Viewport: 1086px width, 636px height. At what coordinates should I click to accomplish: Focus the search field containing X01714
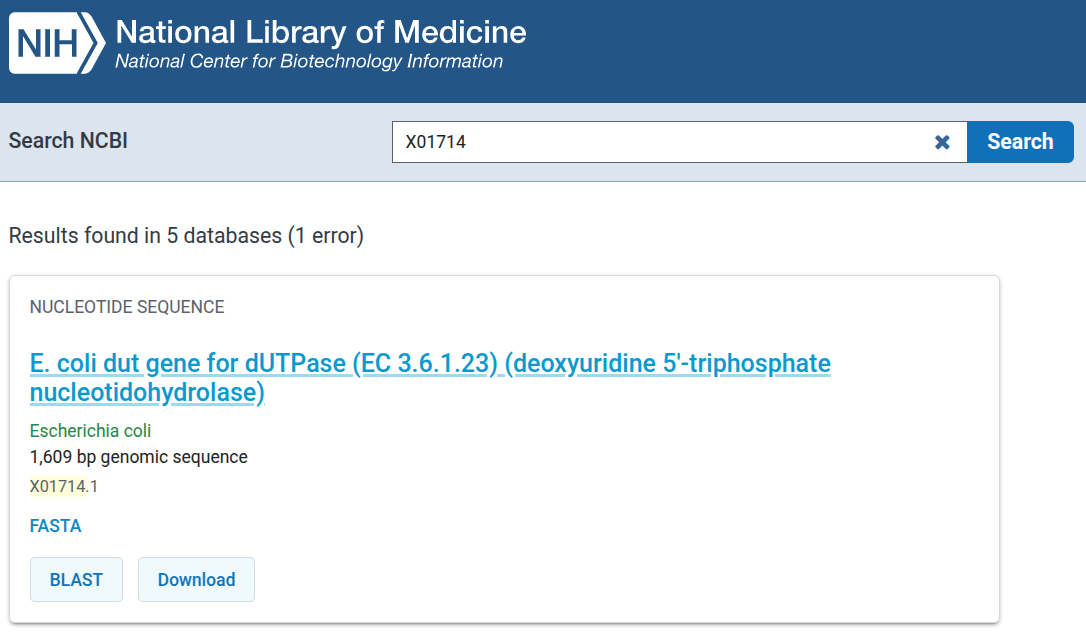661,142
